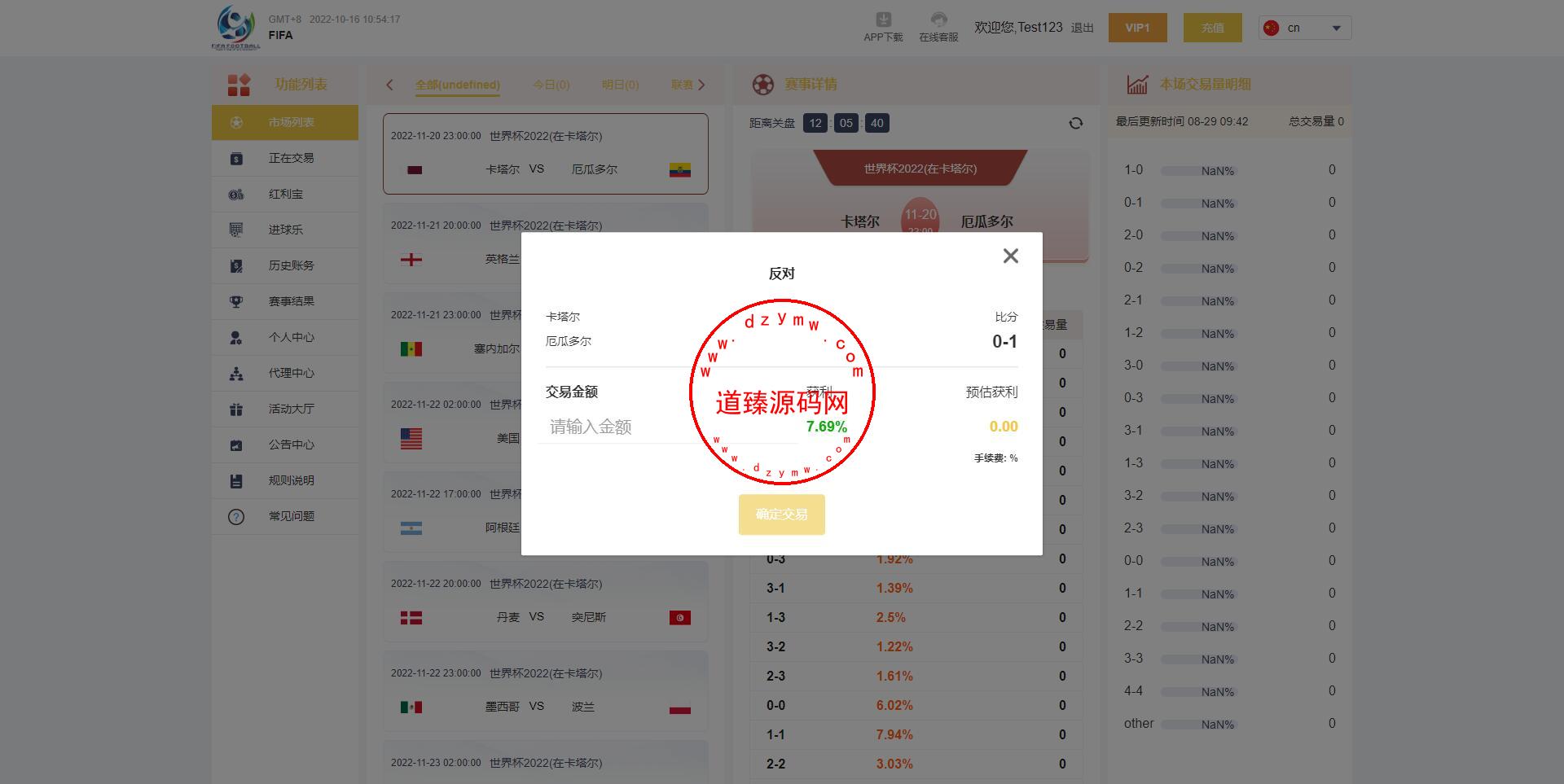1564x784 pixels.
Task: Select score 3-2 row at 1.22%
Action: [916, 646]
